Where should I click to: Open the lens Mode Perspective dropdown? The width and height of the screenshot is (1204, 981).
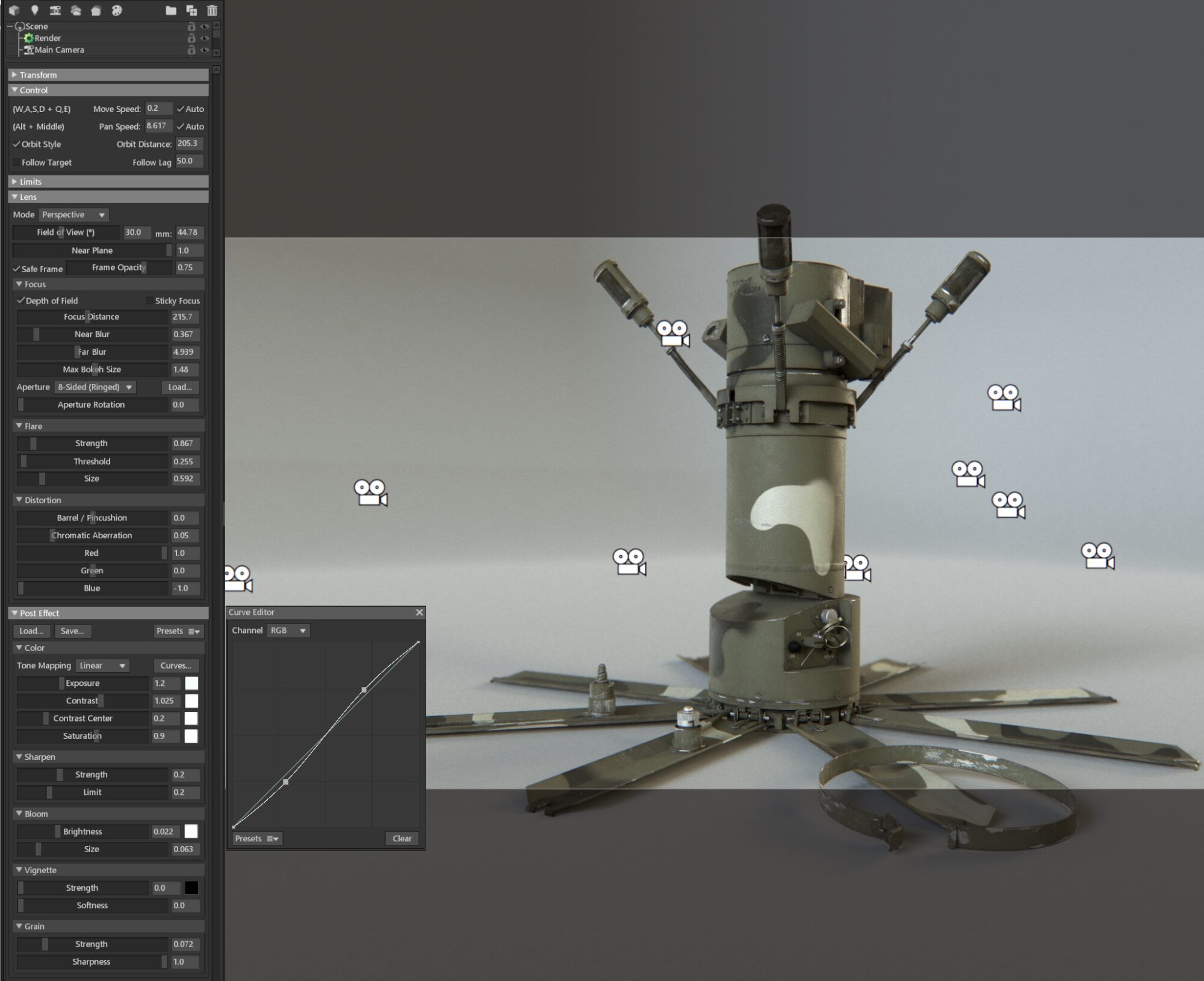[x=73, y=215]
